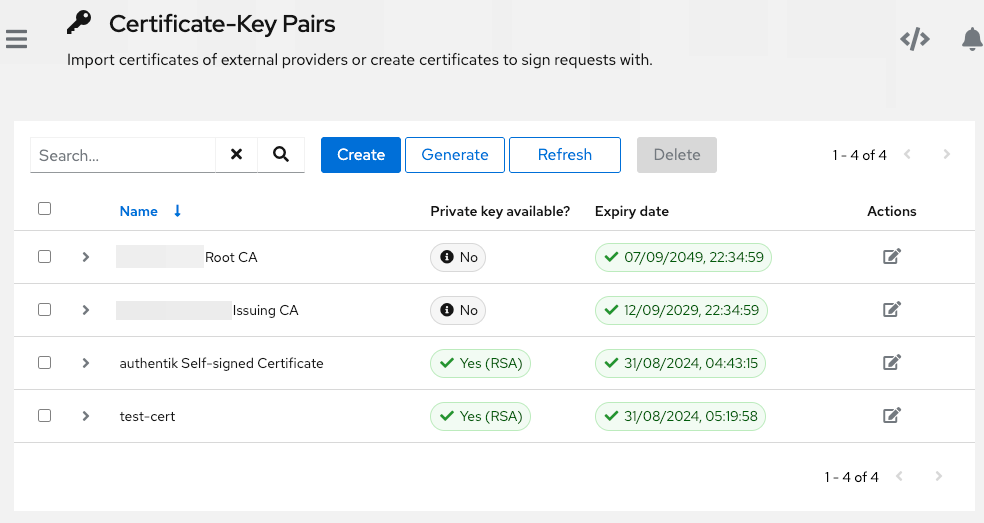Expand the Root CA row details
Viewport: 984px width, 523px height.
pyautogui.click(x=86, y=257)
